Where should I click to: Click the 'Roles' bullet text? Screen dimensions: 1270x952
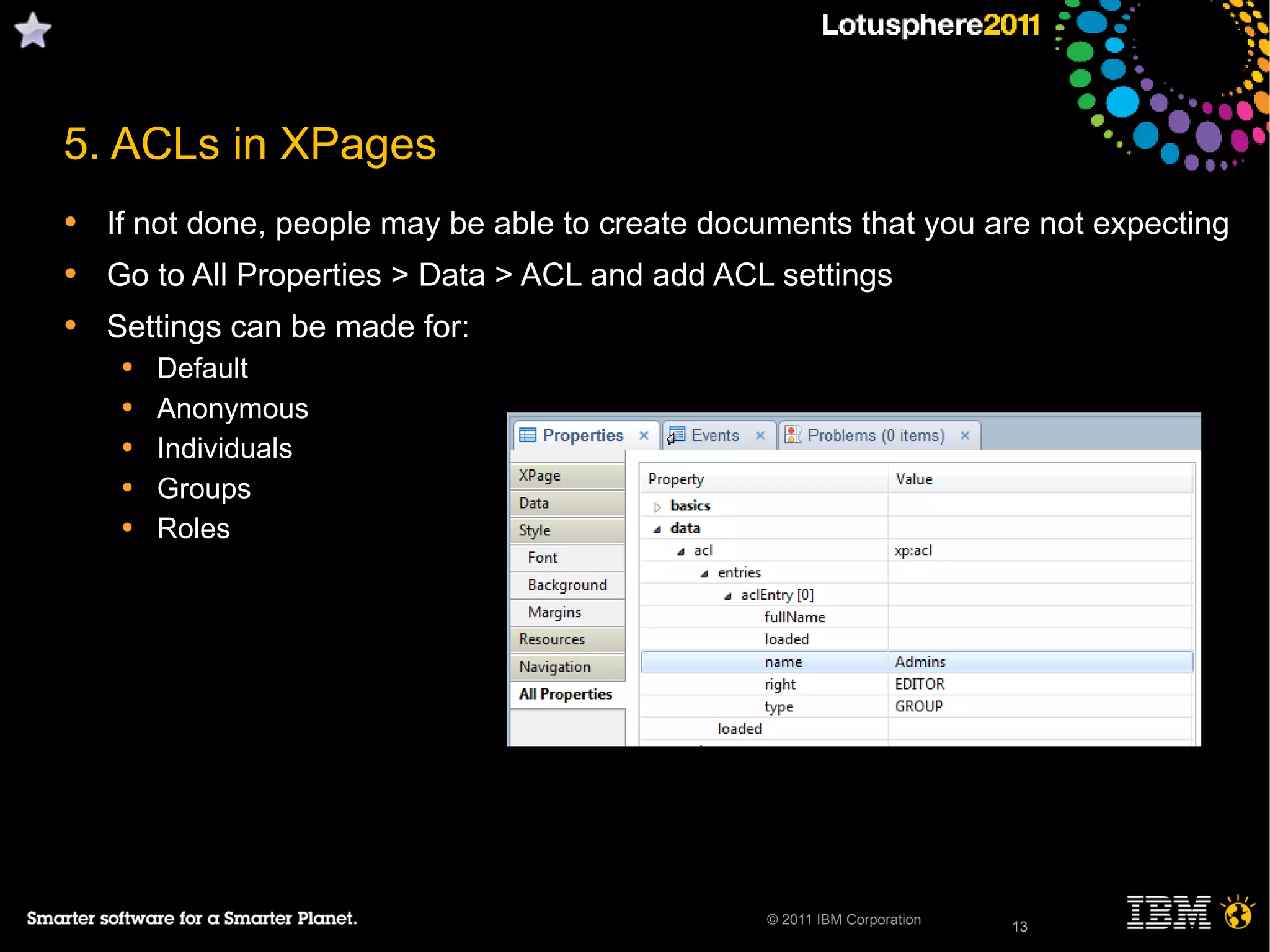pyautogui.click(x=193, y=528)
